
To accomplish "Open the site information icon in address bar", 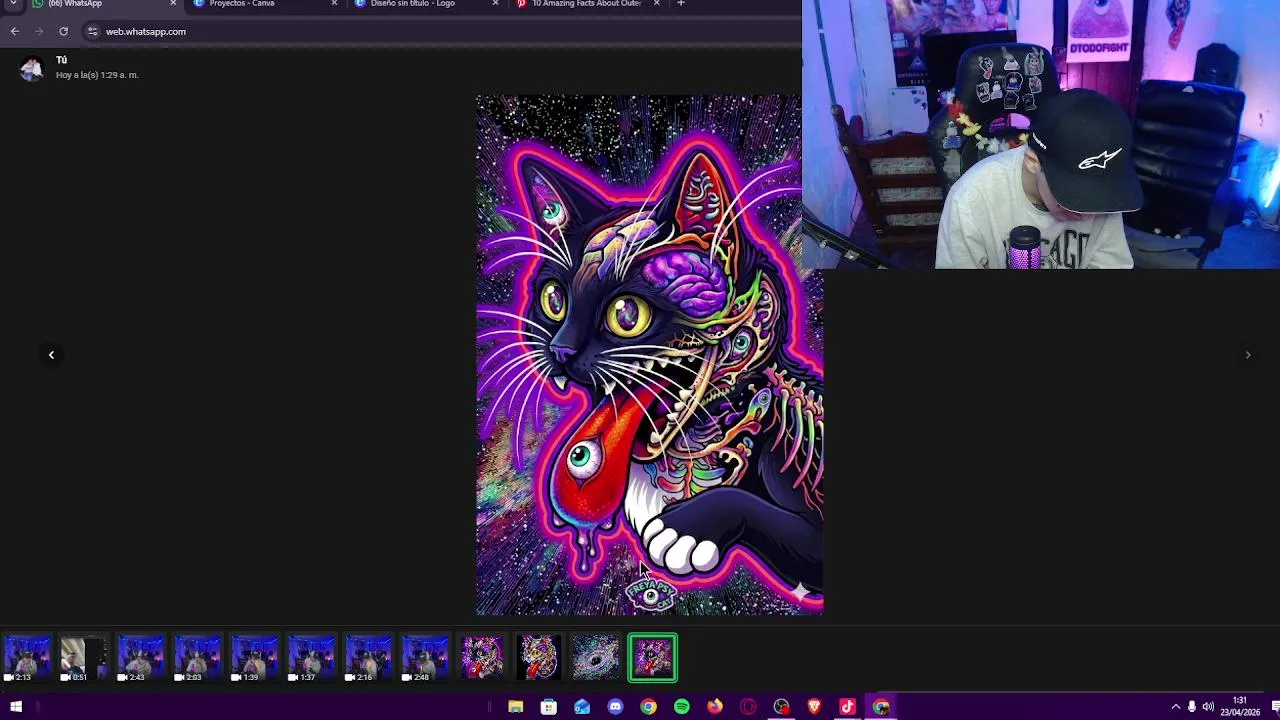I will pos(92,31).
